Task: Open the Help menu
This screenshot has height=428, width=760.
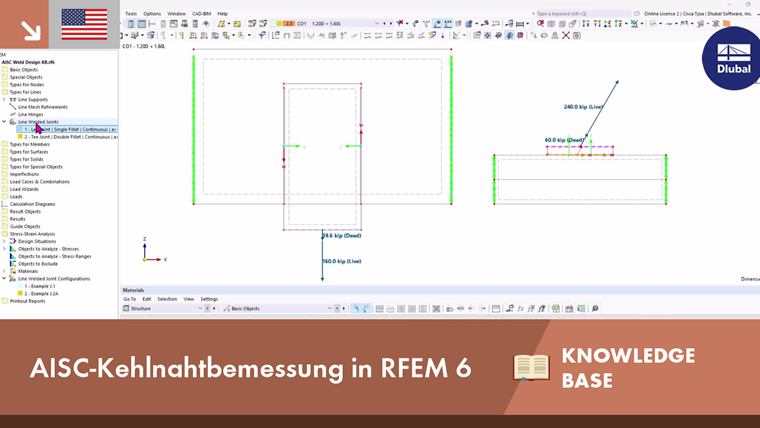Action: (222, 14)
